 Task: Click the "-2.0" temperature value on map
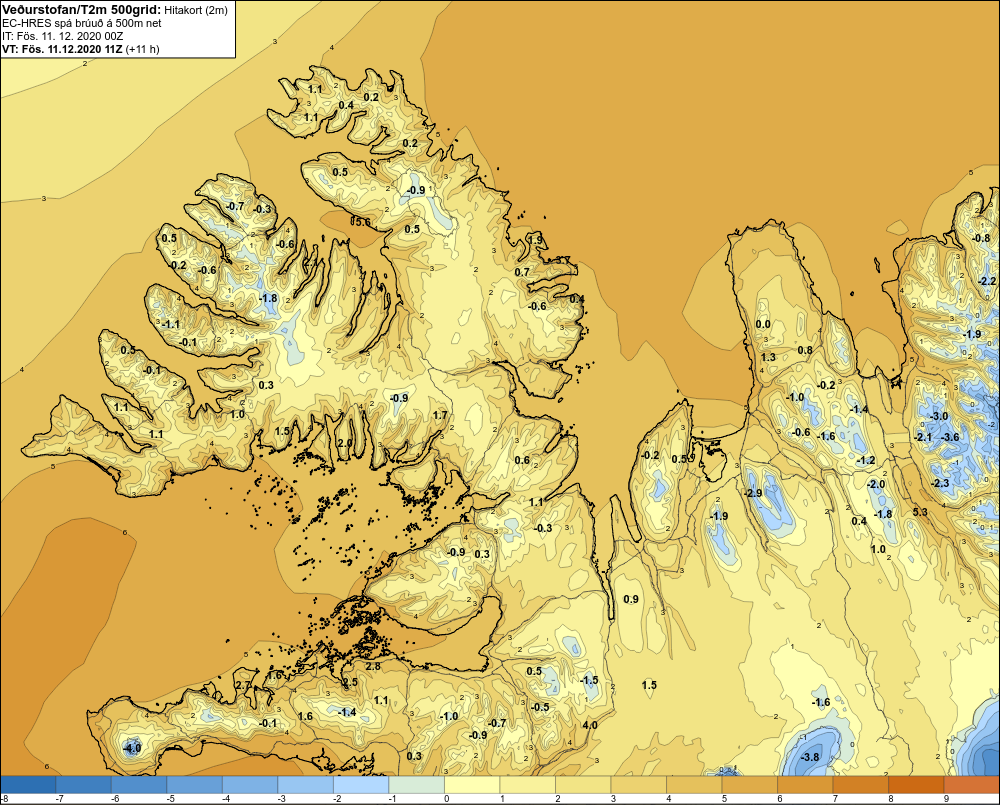[x=876, y=484]
